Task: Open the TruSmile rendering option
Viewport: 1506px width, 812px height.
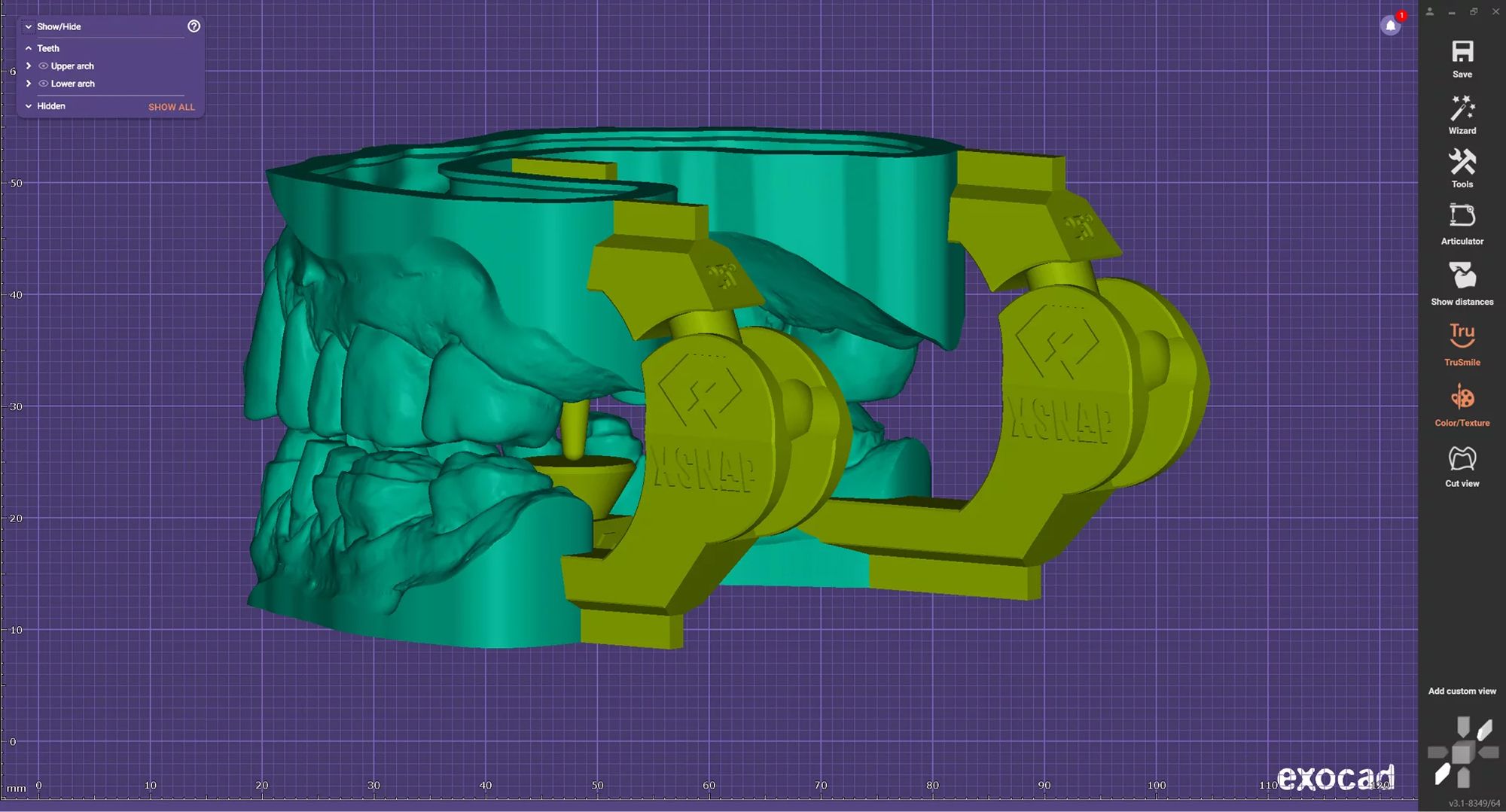Action: (1462, 345)
